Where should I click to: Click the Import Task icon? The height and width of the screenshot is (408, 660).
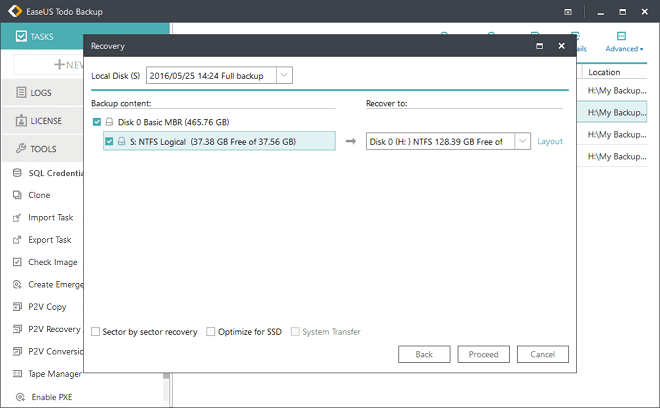(x=17, y=218)
